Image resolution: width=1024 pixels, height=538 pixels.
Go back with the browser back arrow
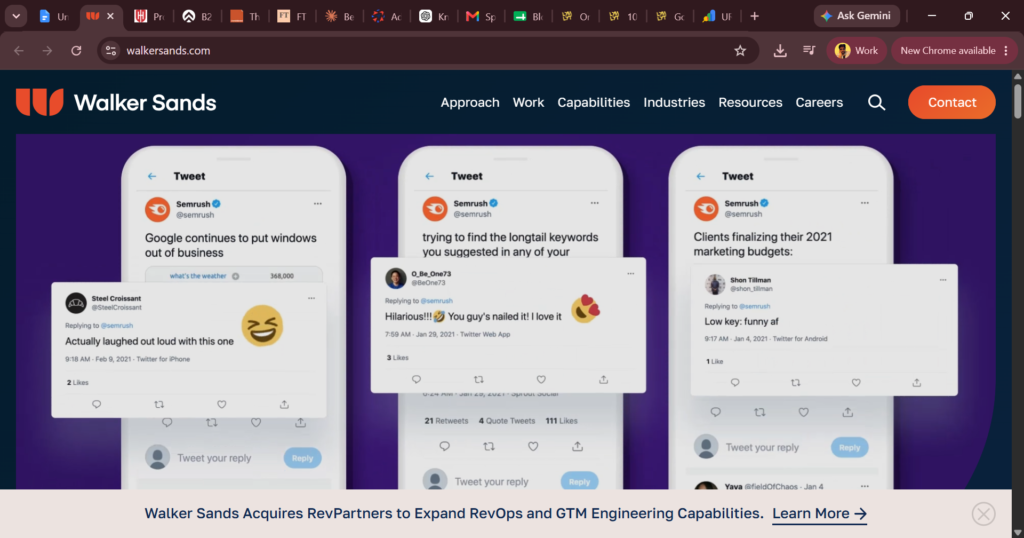click(18, 50)
